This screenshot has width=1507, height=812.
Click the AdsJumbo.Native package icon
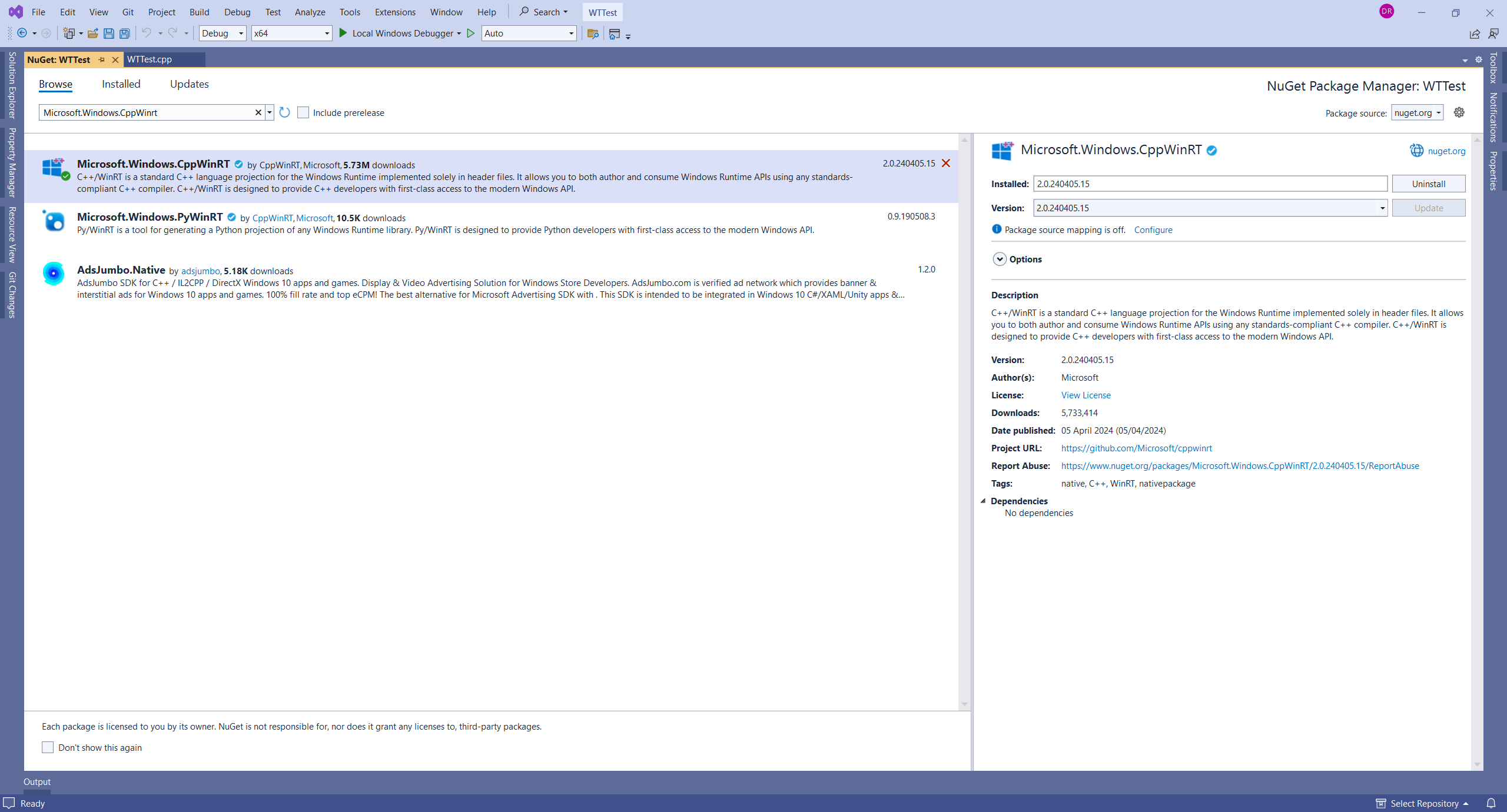click(x=54, y=274)
